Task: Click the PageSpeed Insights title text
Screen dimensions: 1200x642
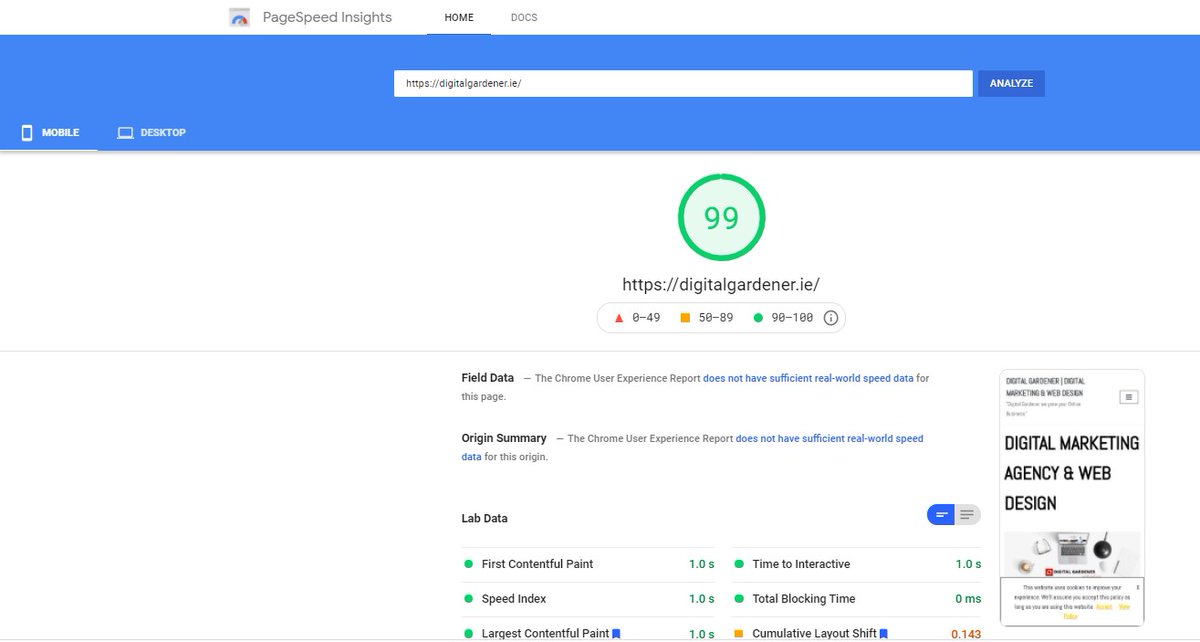Action: [x=327, y=17]
